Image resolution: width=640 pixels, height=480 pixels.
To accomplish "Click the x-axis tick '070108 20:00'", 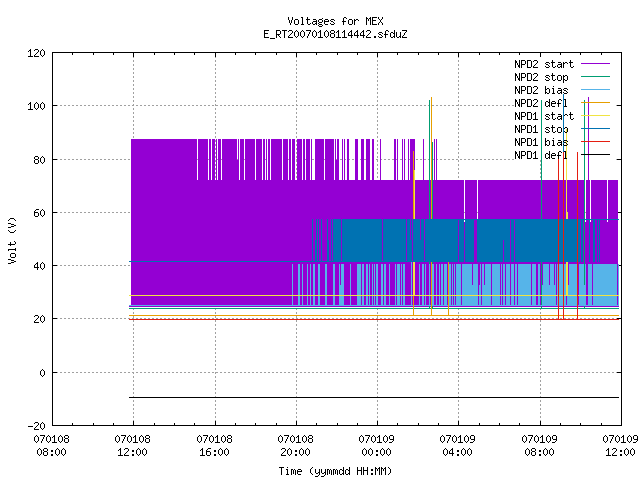I will pos(295,446).
